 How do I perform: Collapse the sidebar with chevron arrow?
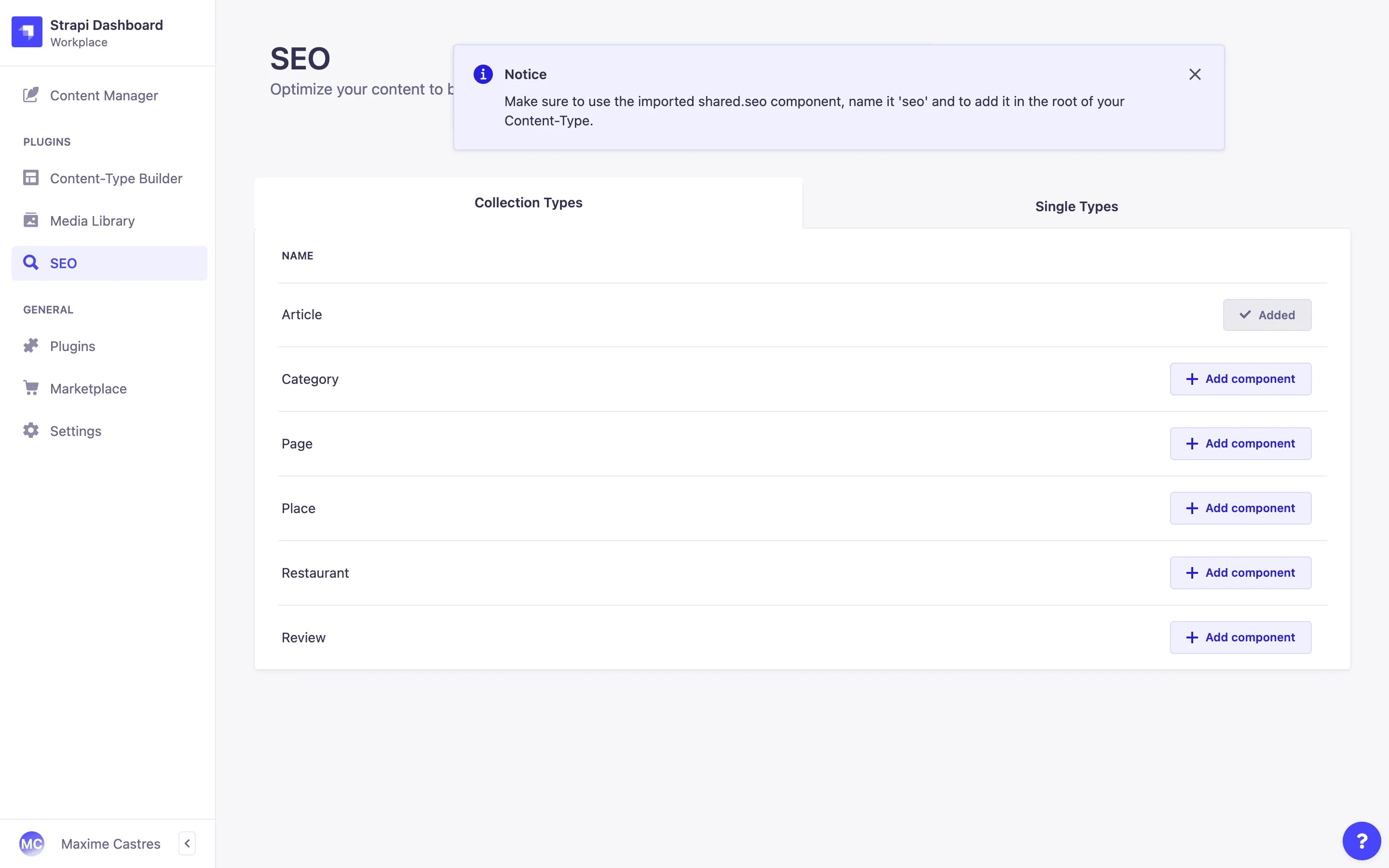pos(187,843)
